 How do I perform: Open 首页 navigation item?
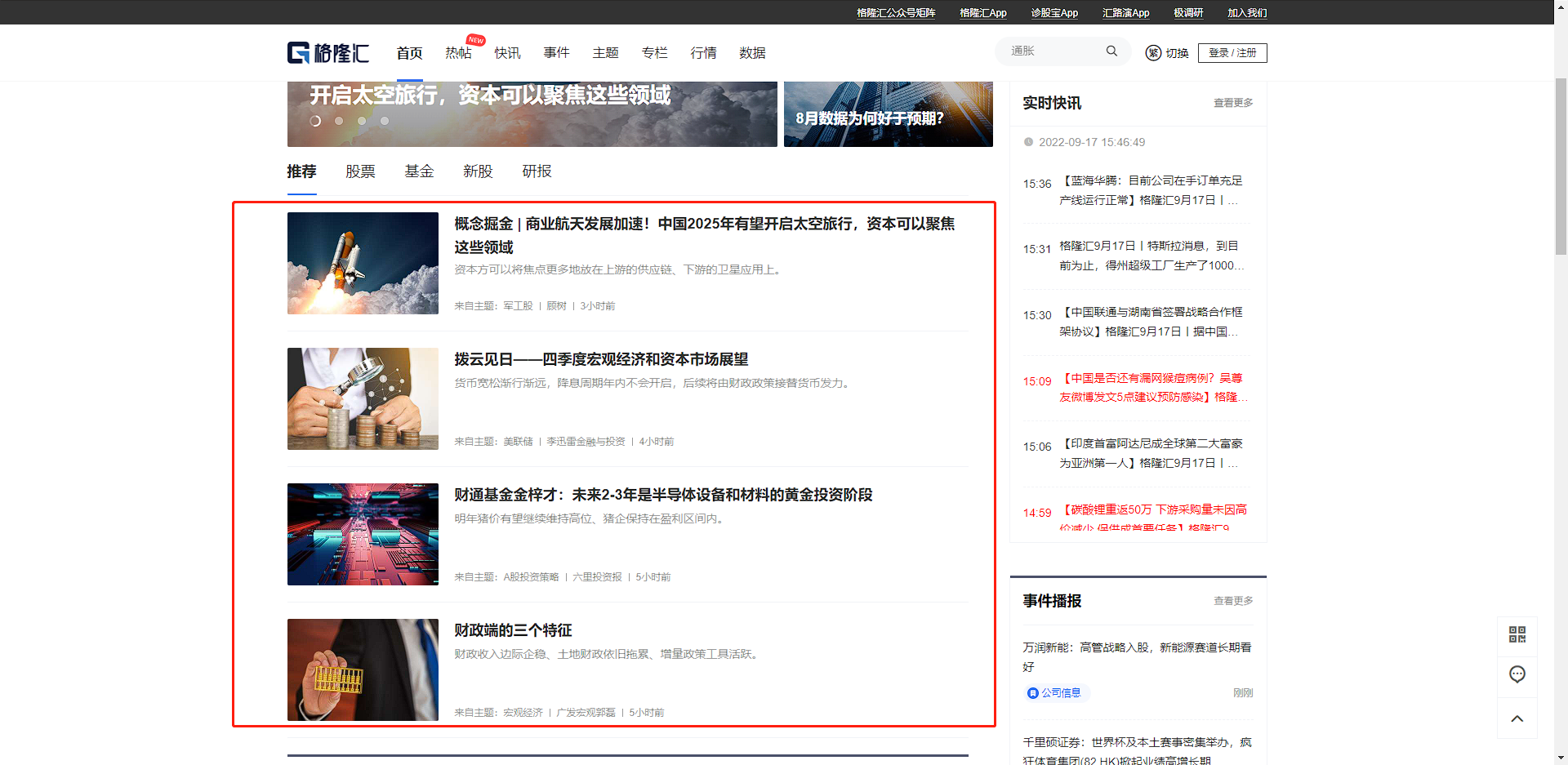coord(409,53)
